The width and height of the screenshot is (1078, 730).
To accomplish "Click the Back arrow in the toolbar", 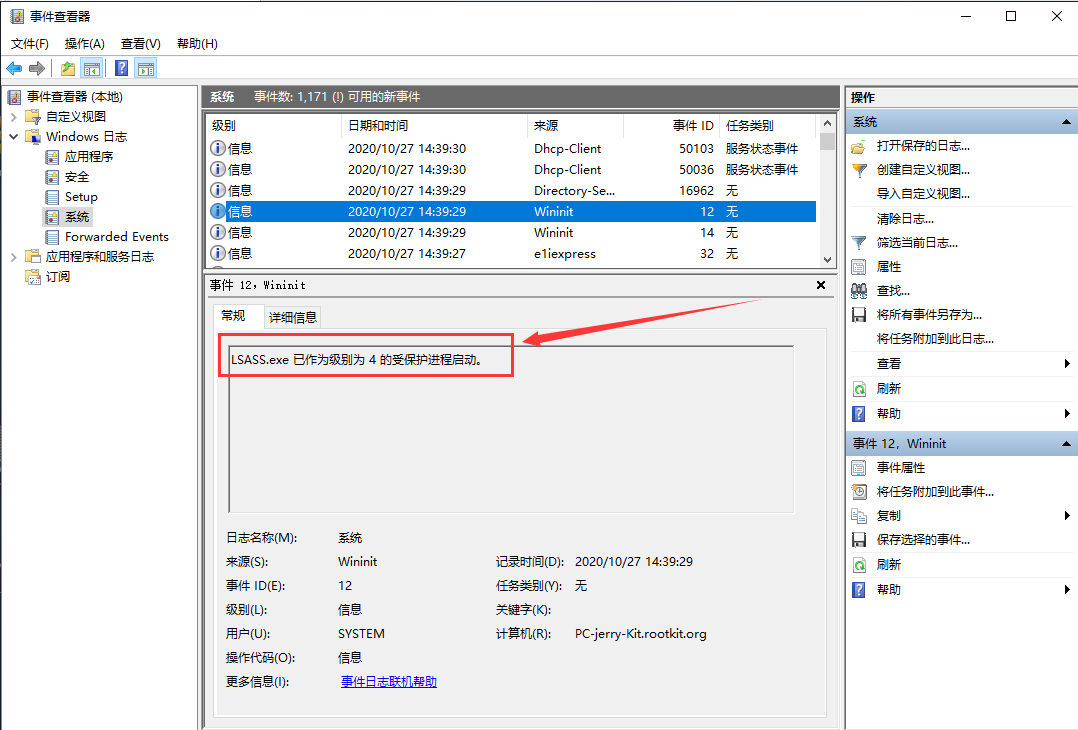I will point(14,68).
